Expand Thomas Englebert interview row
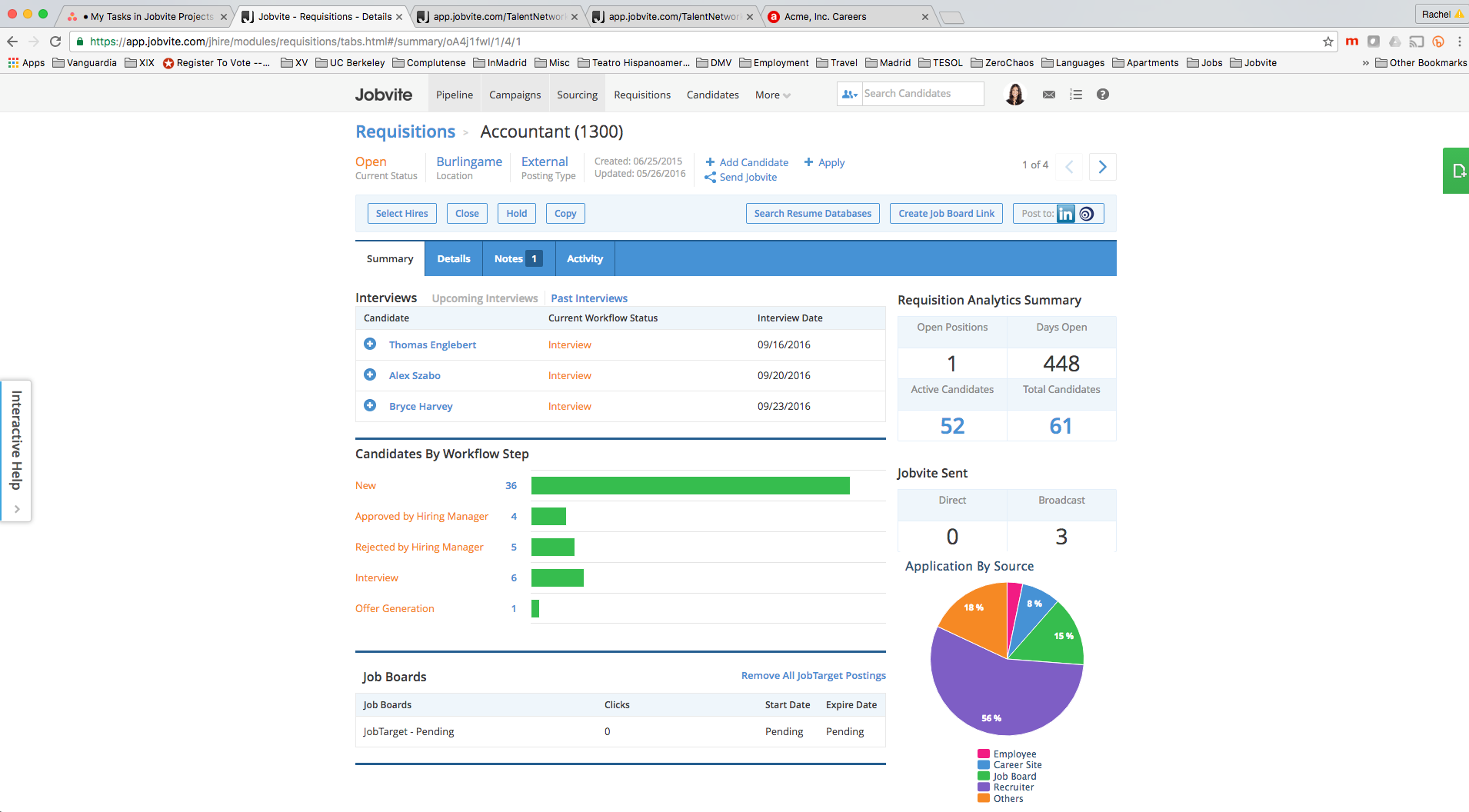This screenshot has height=812, width=1469. pos(370,344)
